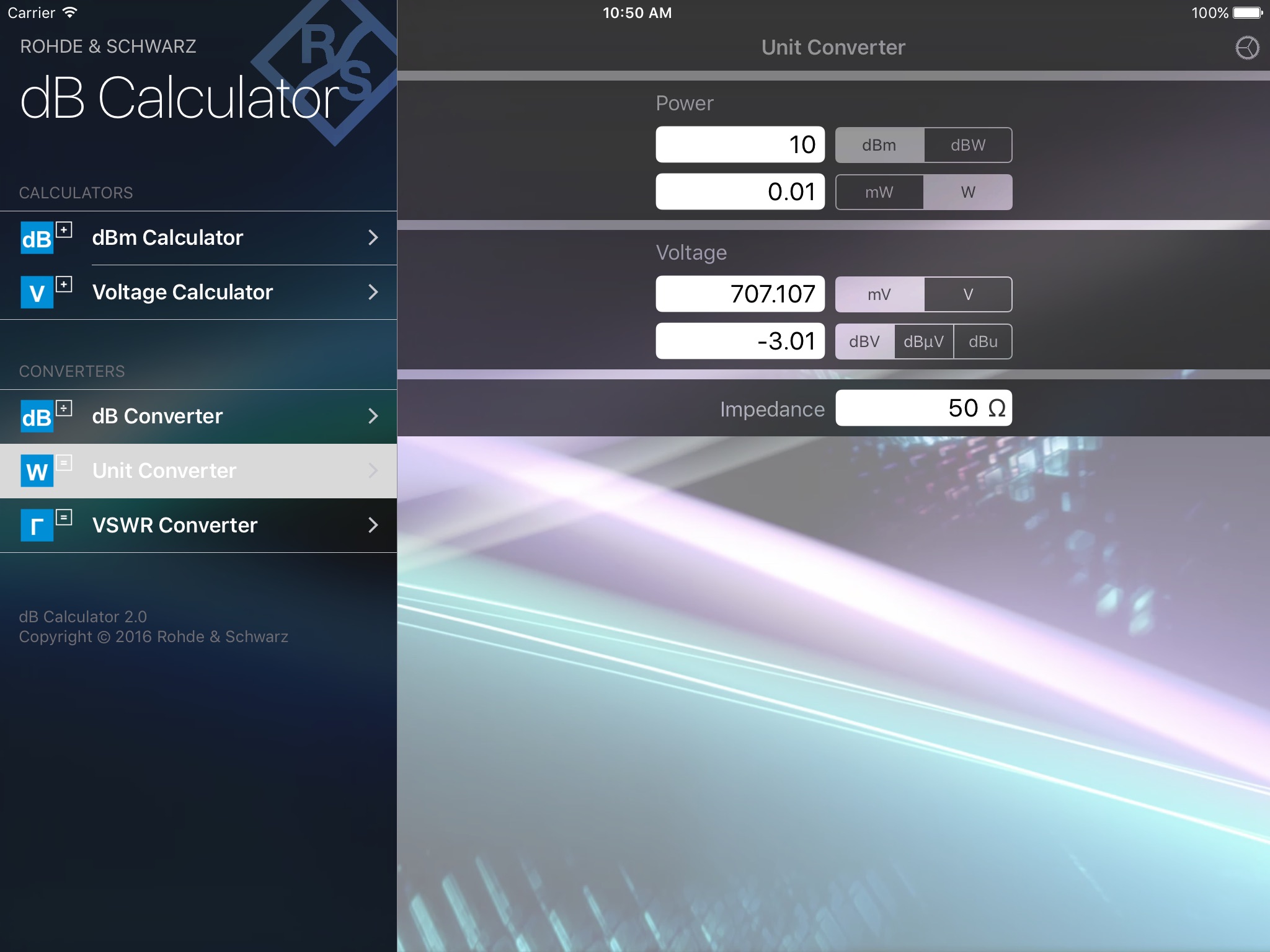Click the Voltage Calculator V icon
This screenshot has width=1270, height=952.
pos(47,293)
